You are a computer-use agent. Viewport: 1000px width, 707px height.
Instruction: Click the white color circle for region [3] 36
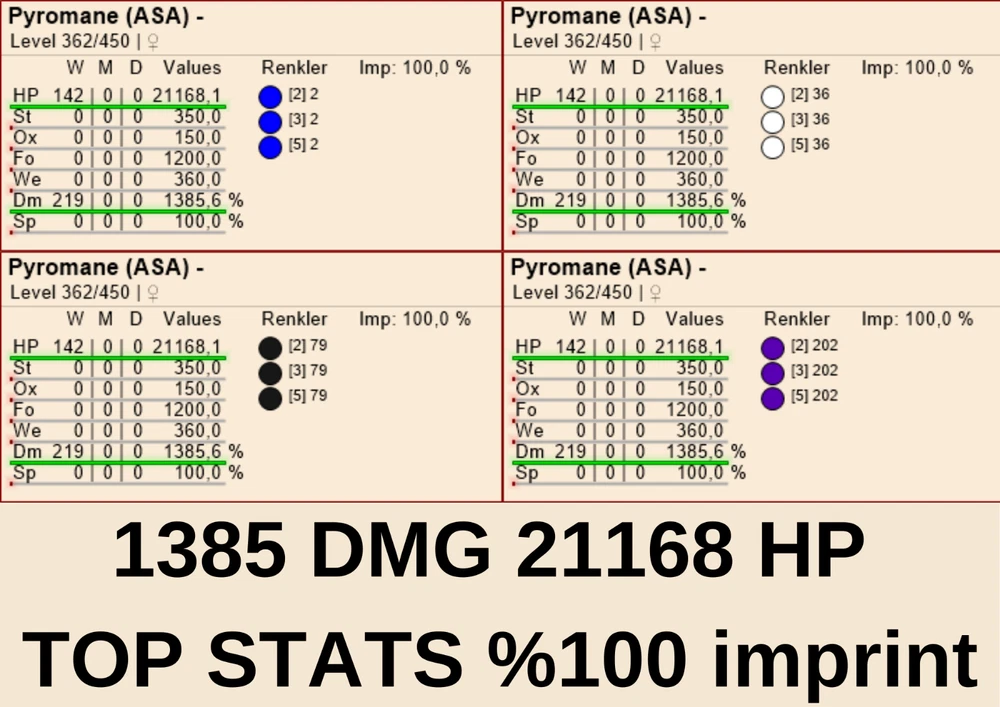tap(772, 121)
